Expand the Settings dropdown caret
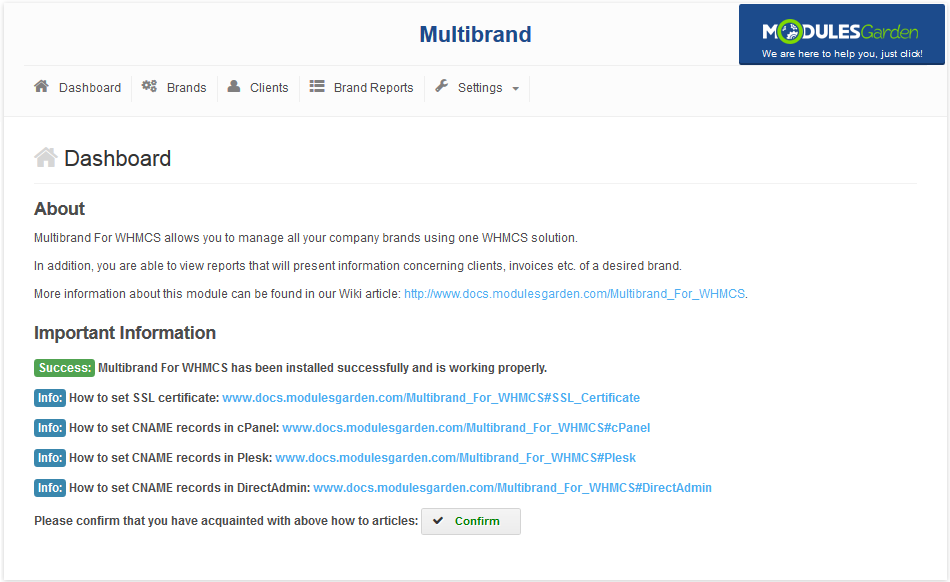950x582 pixels. point(516,88)
